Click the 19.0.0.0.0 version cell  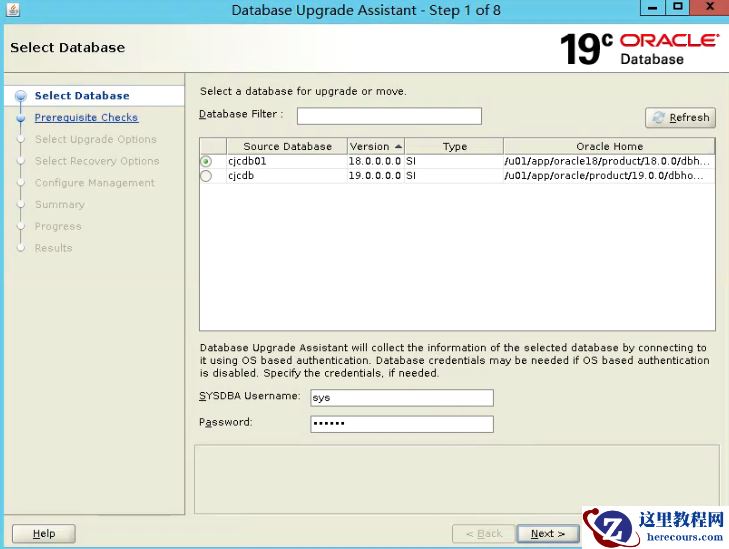375,176
